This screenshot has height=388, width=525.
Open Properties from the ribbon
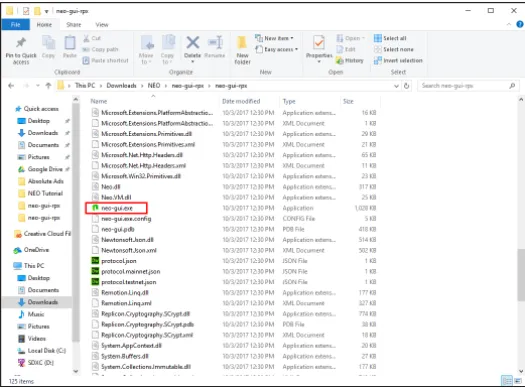click(x=319, y=49)
